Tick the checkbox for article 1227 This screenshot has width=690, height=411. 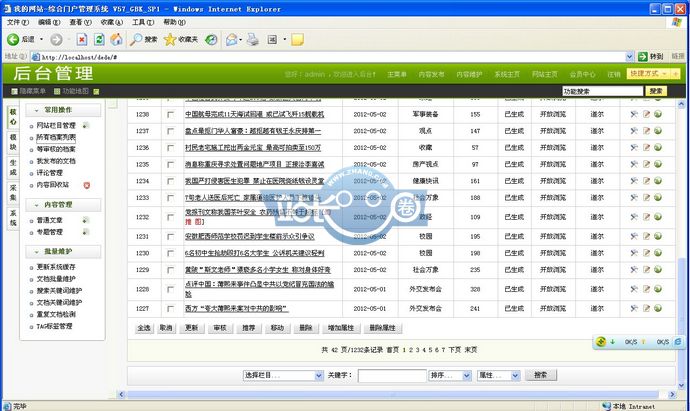click(170, 309)
